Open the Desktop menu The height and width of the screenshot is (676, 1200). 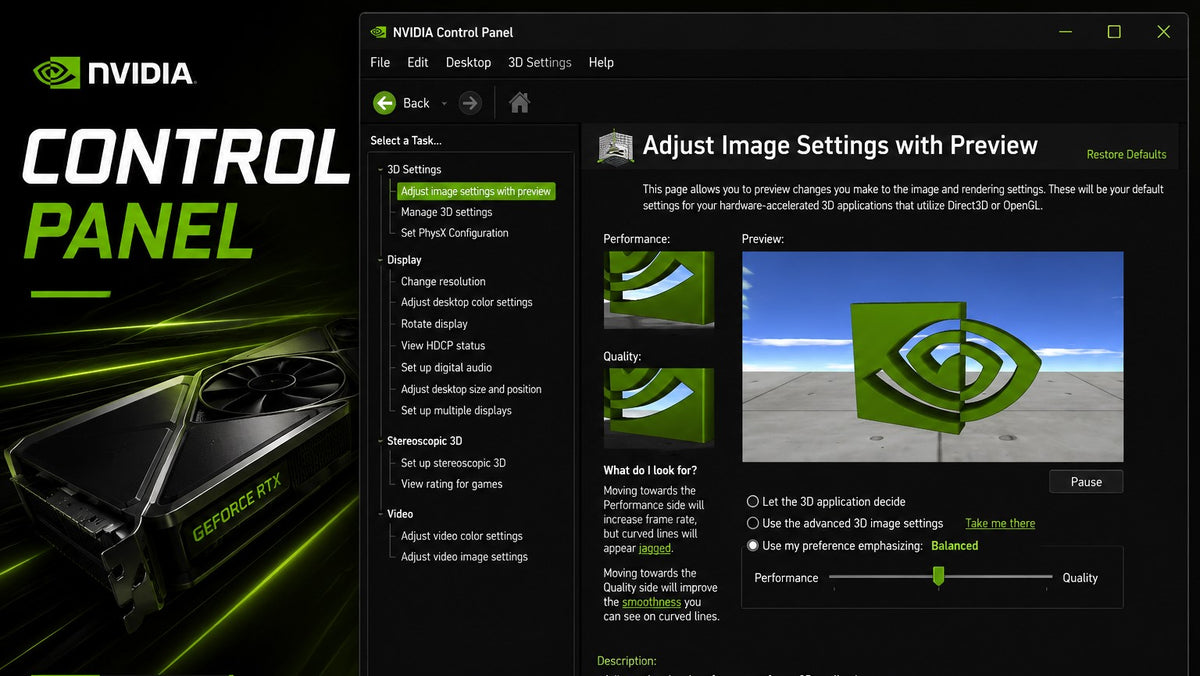[x=468, y=62]
